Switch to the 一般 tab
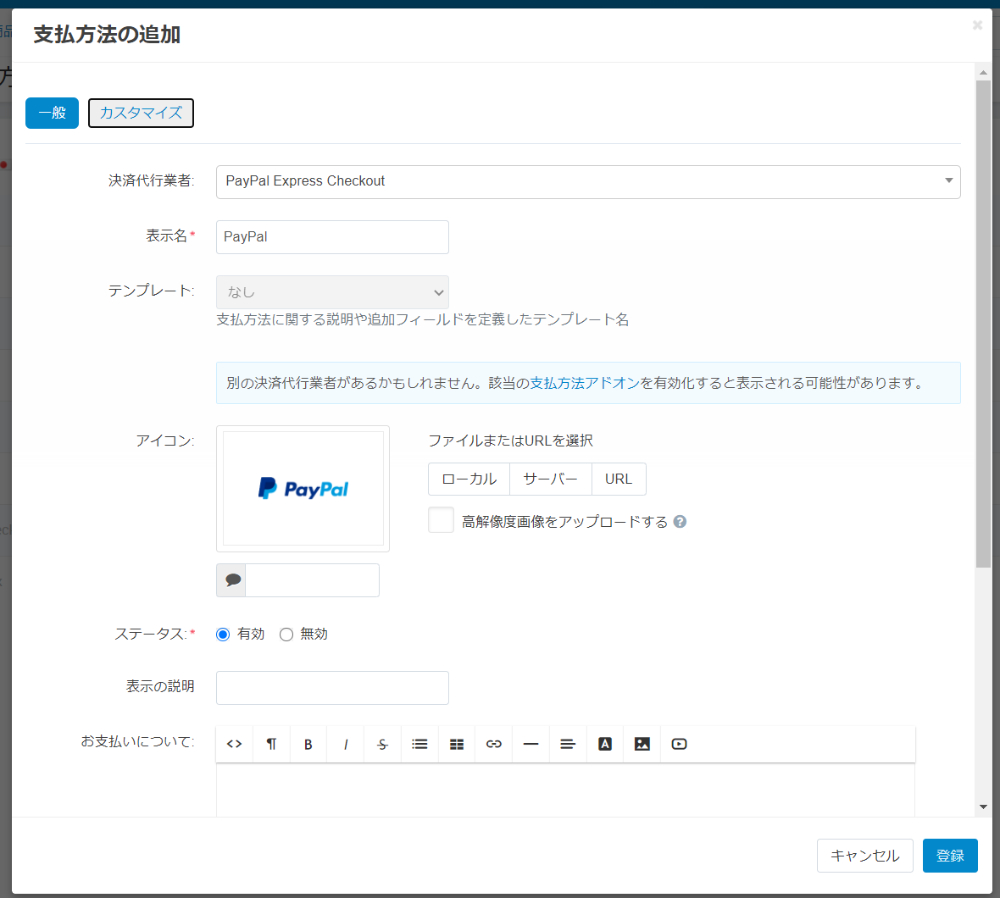The image size is (1000, 898). 52,113
